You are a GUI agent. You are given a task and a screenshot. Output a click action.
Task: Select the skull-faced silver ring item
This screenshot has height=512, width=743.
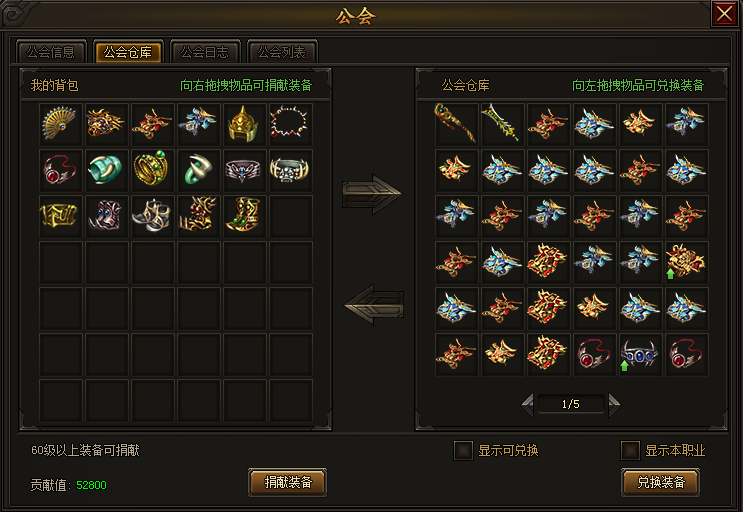(x=290, y=170)
